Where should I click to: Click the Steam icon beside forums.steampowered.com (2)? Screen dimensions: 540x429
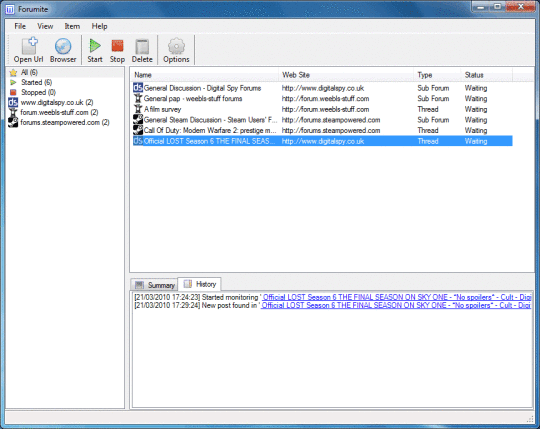[13, 122]
